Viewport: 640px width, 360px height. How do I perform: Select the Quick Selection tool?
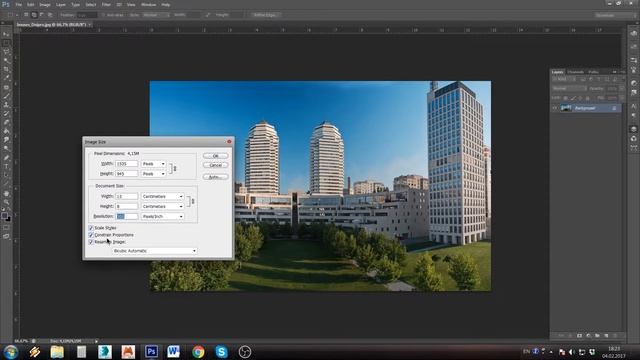[x=6, y=61]
